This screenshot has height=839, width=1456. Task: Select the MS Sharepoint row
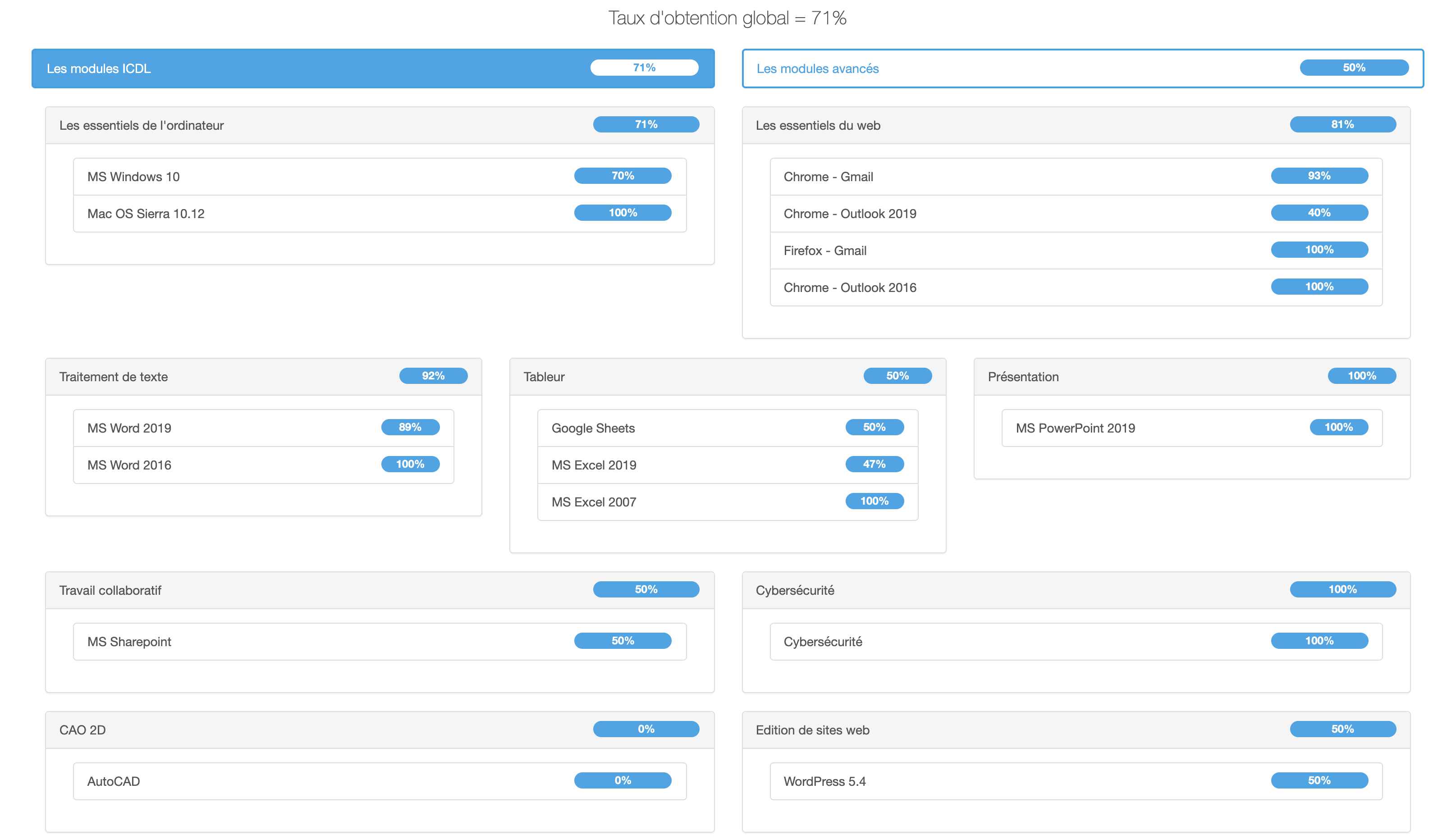pyautogui.click(x=379, y=641)
